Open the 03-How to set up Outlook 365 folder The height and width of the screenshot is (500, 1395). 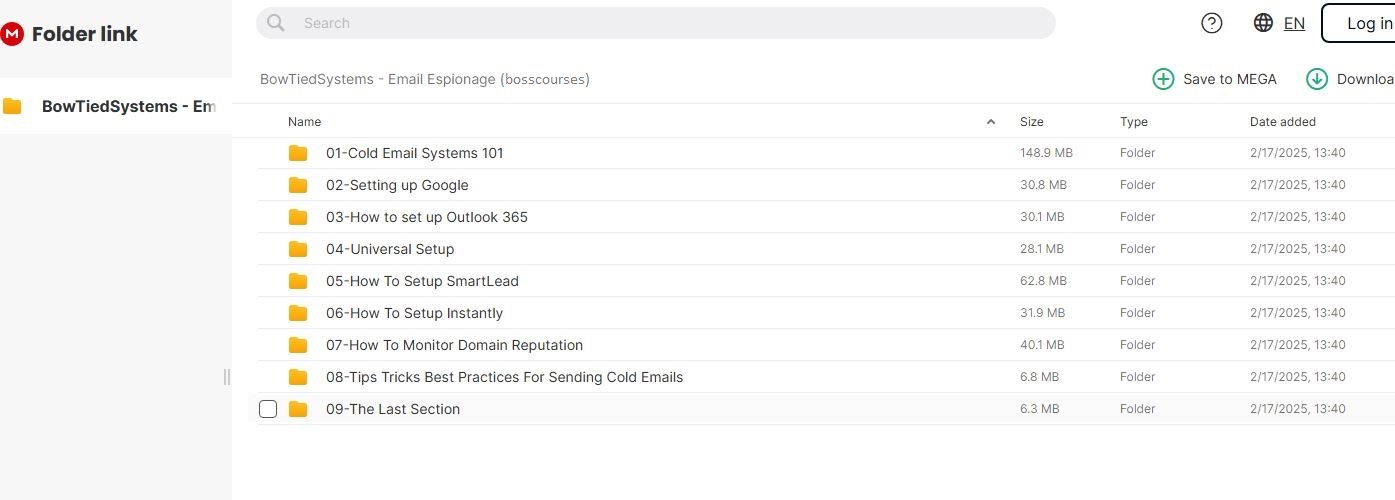[426, 217]
